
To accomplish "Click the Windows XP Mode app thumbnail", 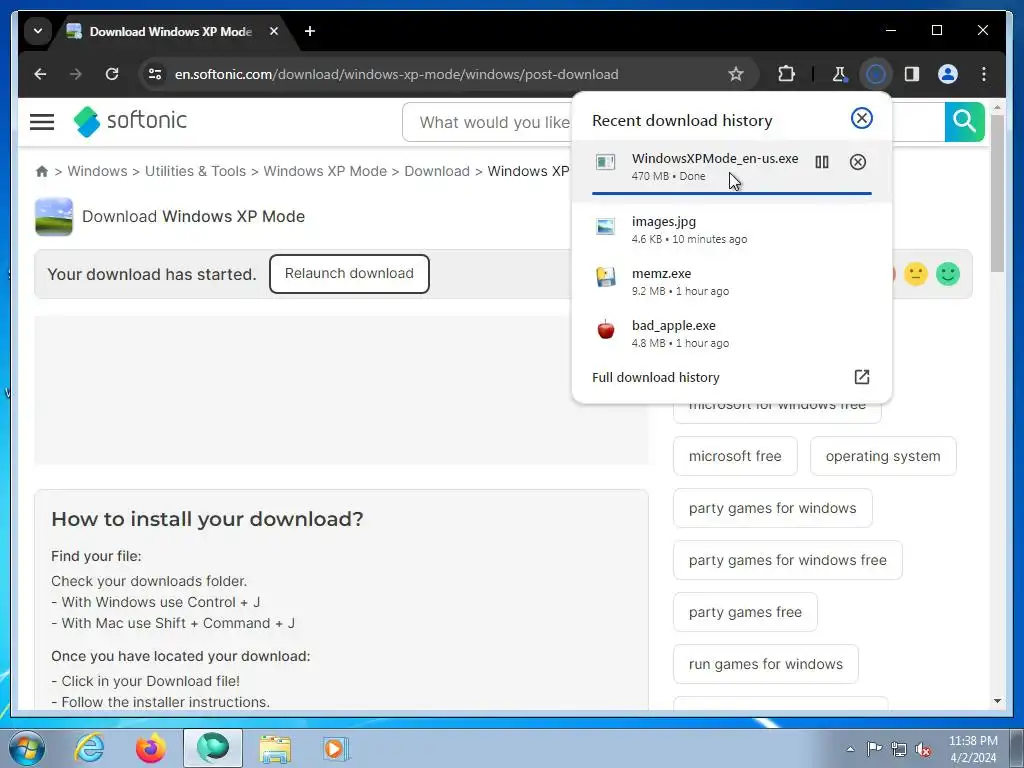I will [x=54, y=216].
